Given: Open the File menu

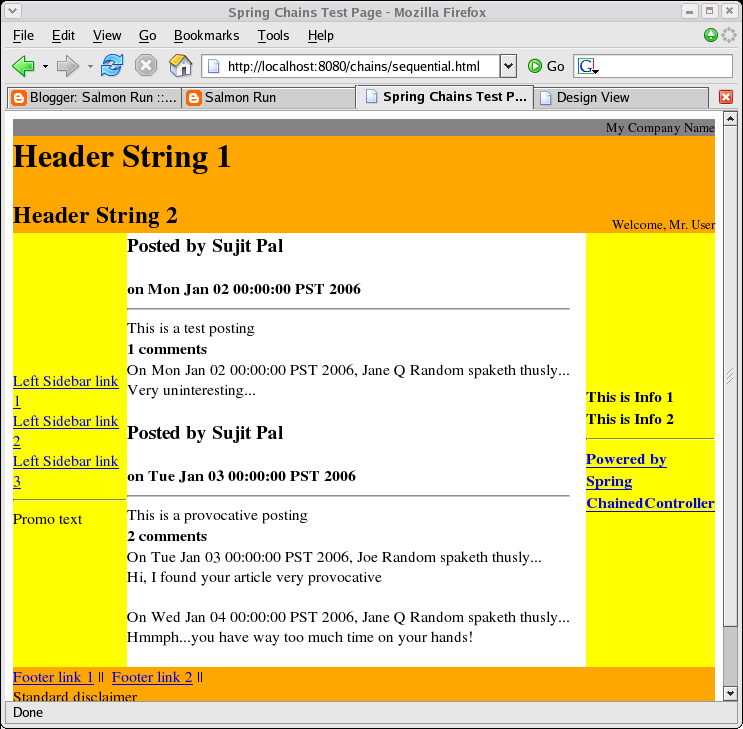Looking at the screenshot, I should (x=23, y=36).
